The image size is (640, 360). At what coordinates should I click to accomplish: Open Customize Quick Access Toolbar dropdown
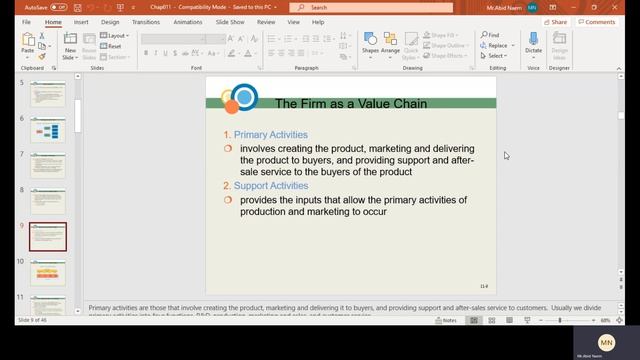[x=133, y=7]
